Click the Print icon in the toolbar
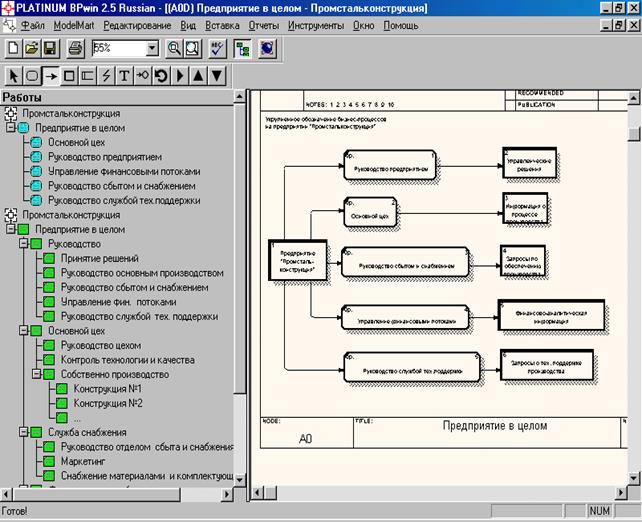The width and height of the screenshot is (642, 522). [75, 48]
